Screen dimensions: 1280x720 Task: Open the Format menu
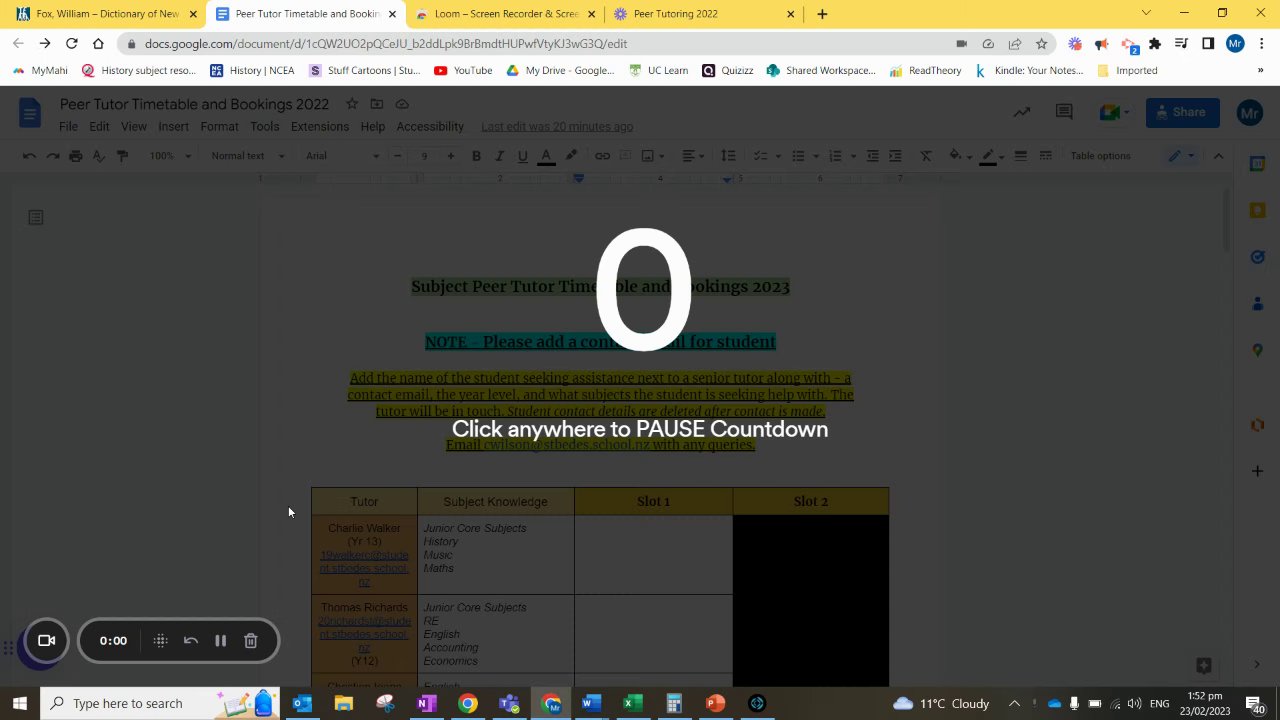(x=219, y=127)
